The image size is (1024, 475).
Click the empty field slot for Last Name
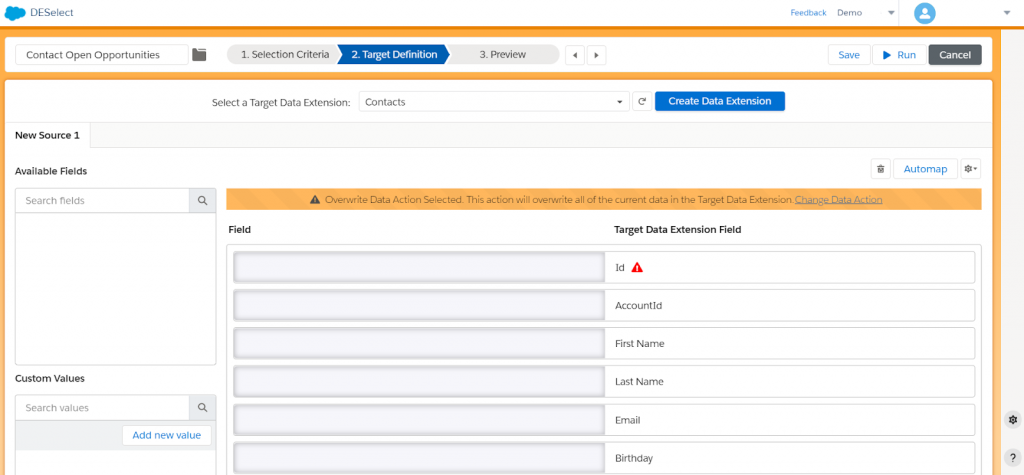click(419, 382)
